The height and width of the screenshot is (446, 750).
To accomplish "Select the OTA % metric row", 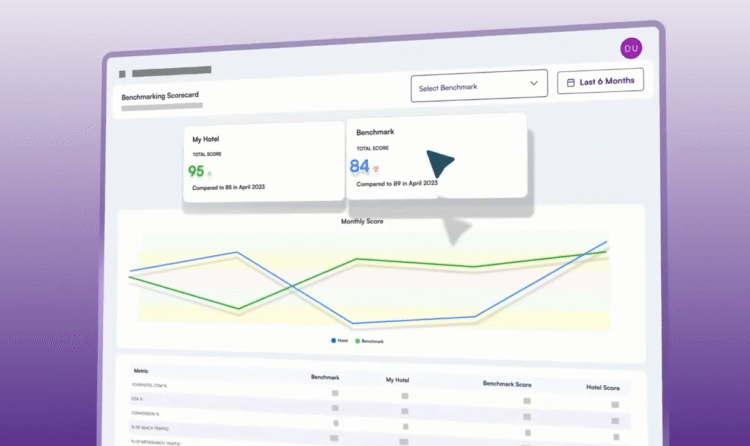I will click(379, 408).
